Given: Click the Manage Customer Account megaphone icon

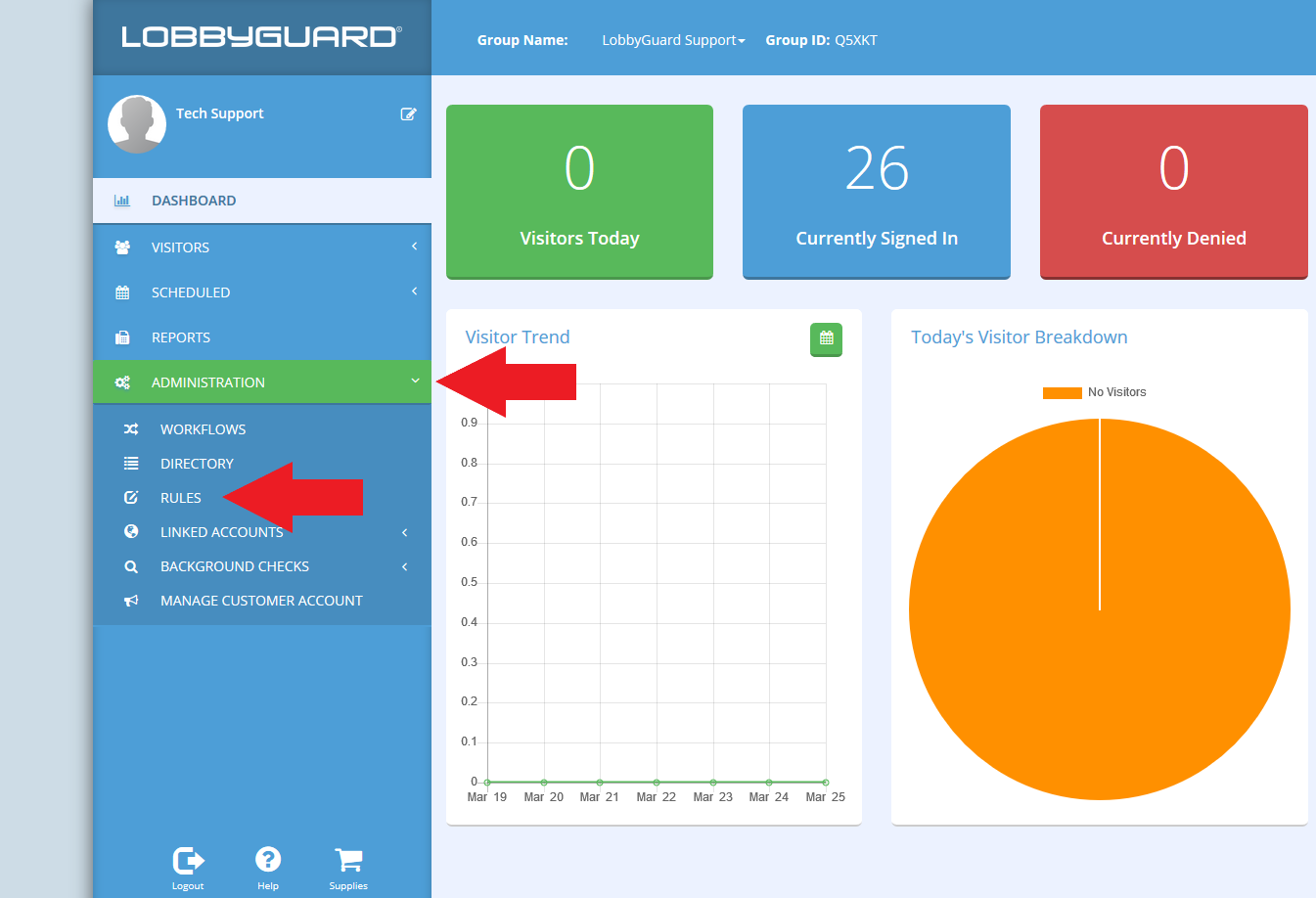Looking at the screenshot, I should point(131,601).
